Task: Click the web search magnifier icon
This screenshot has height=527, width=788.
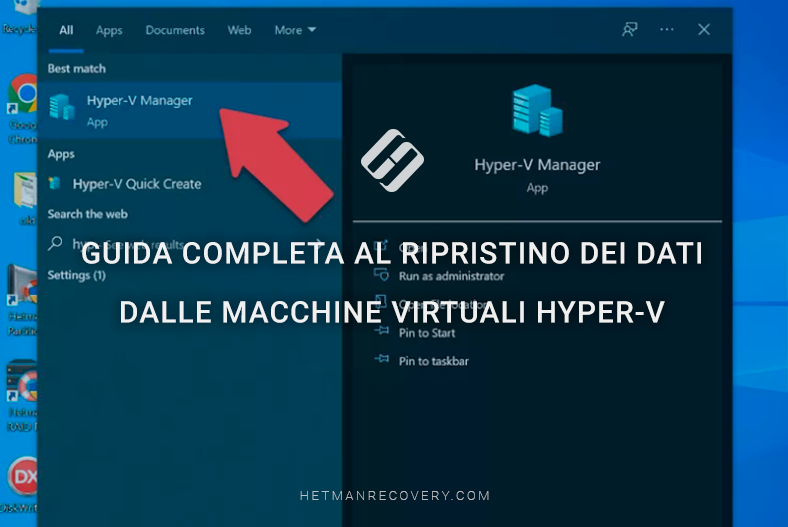Action: (x=55, y=244)
